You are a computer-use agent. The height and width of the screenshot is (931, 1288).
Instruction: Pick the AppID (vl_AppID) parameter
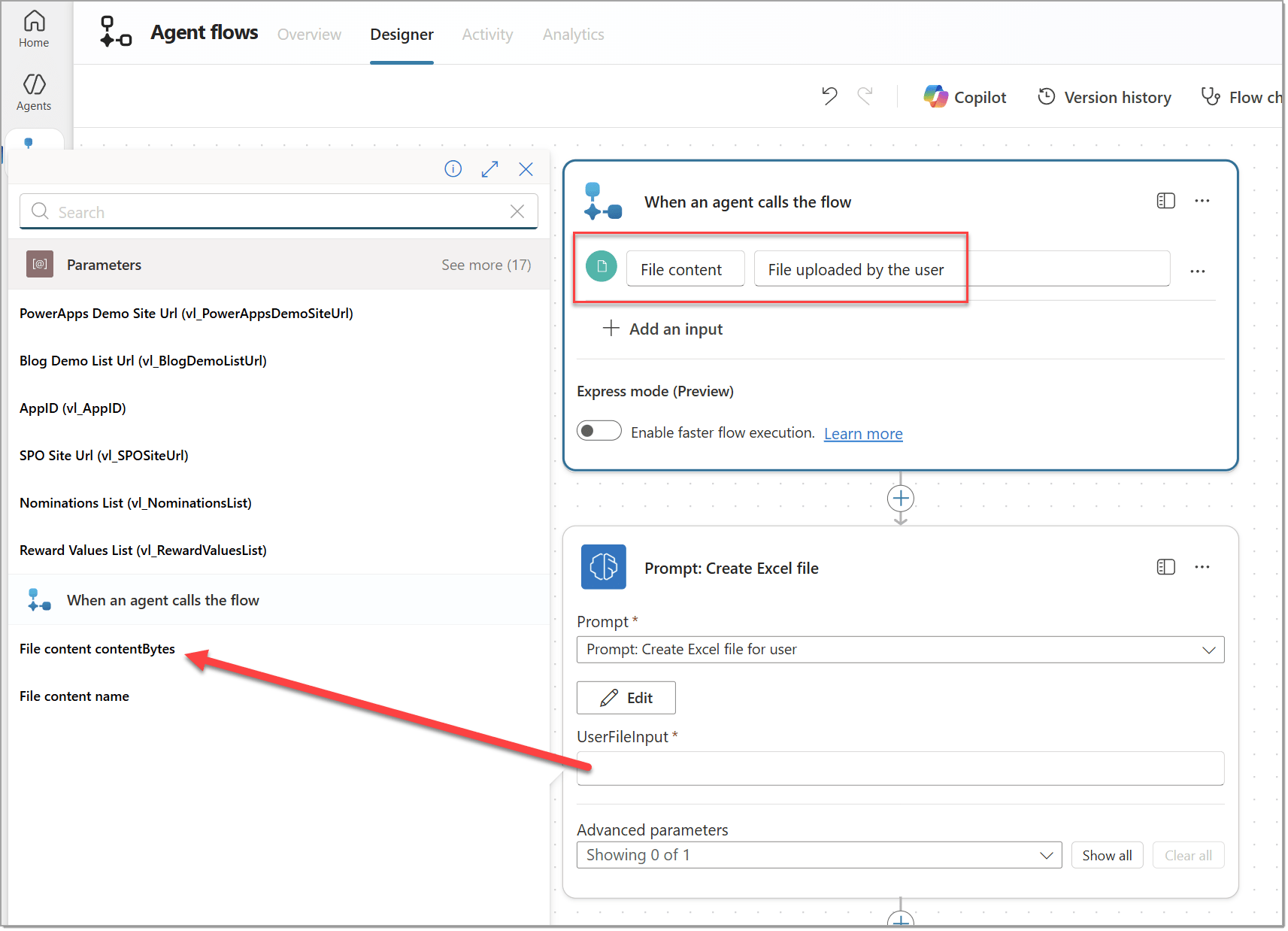tap(73, 408)
